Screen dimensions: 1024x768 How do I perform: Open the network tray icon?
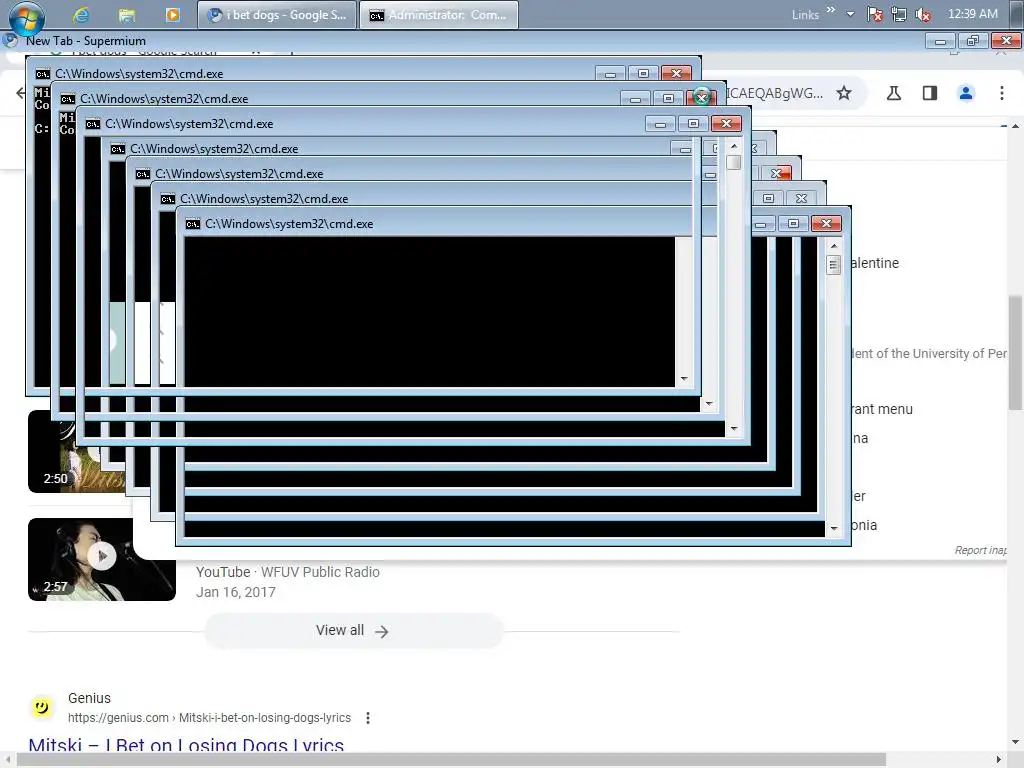(x=899, y=14)
